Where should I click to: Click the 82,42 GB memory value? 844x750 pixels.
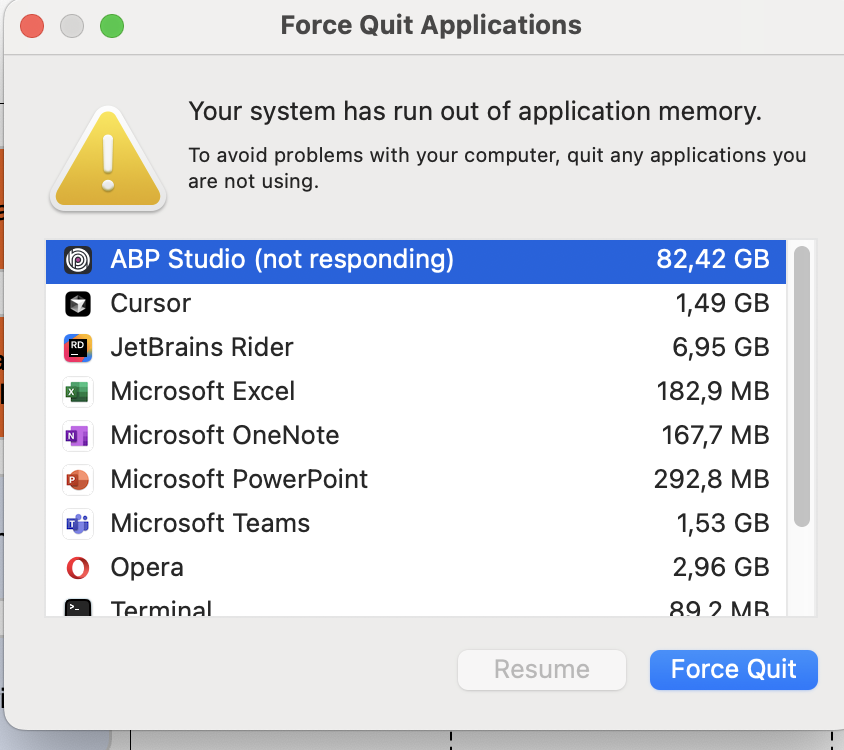coord(712,260)
